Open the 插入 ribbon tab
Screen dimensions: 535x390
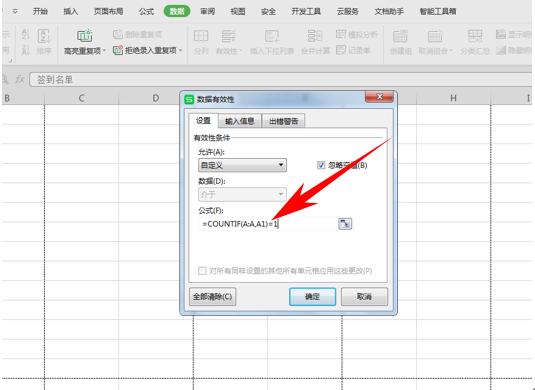70,11
